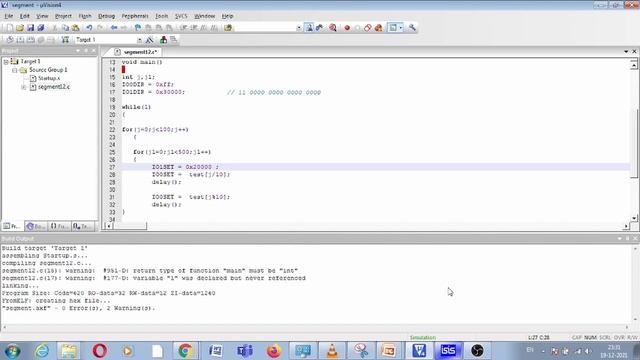Open the File menu

[x=9, y=16]
